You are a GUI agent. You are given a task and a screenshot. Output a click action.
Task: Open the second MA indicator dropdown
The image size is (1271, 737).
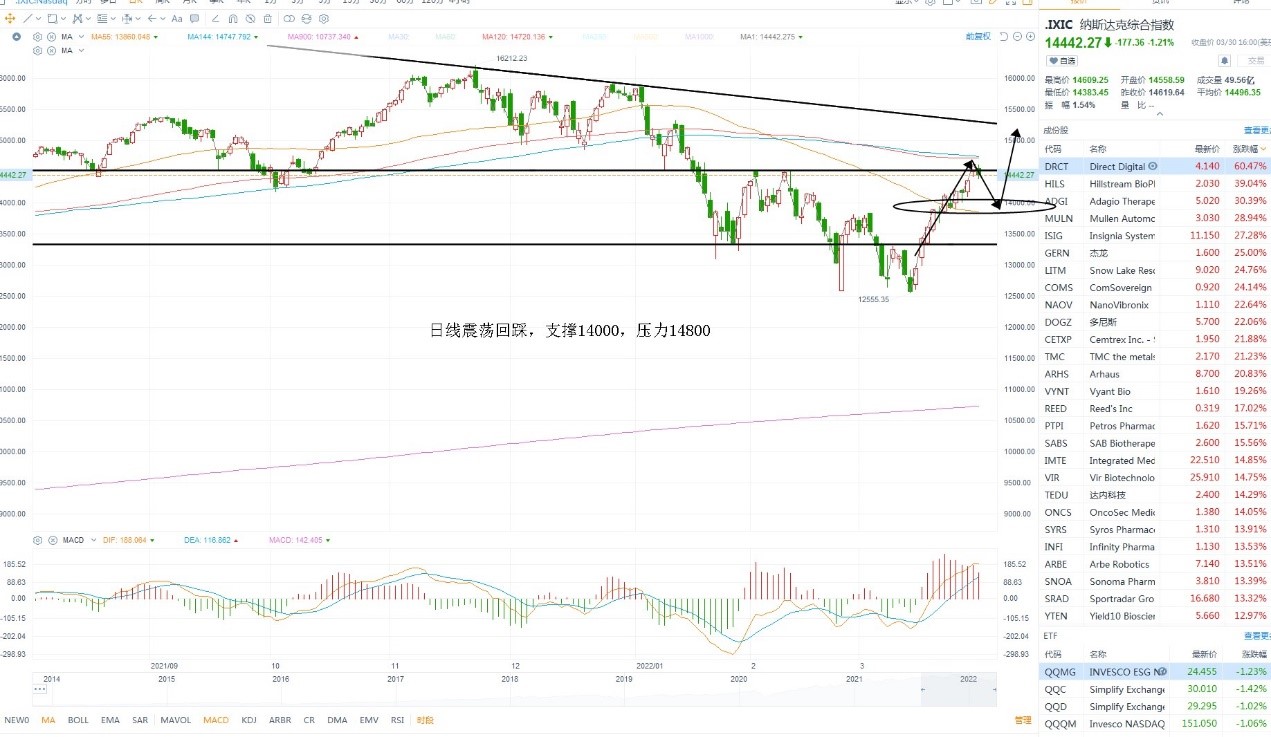click(x=81, y=50)
